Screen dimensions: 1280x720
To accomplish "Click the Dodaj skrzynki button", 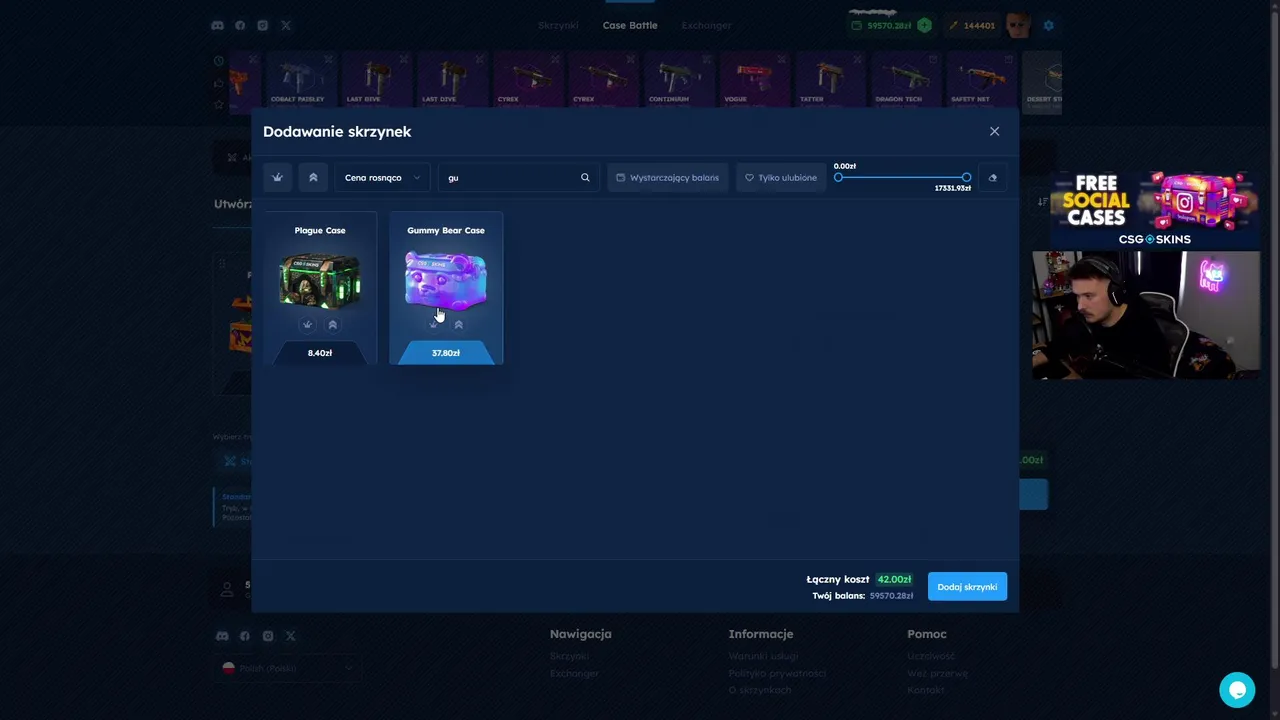I will tap(967, 587).
